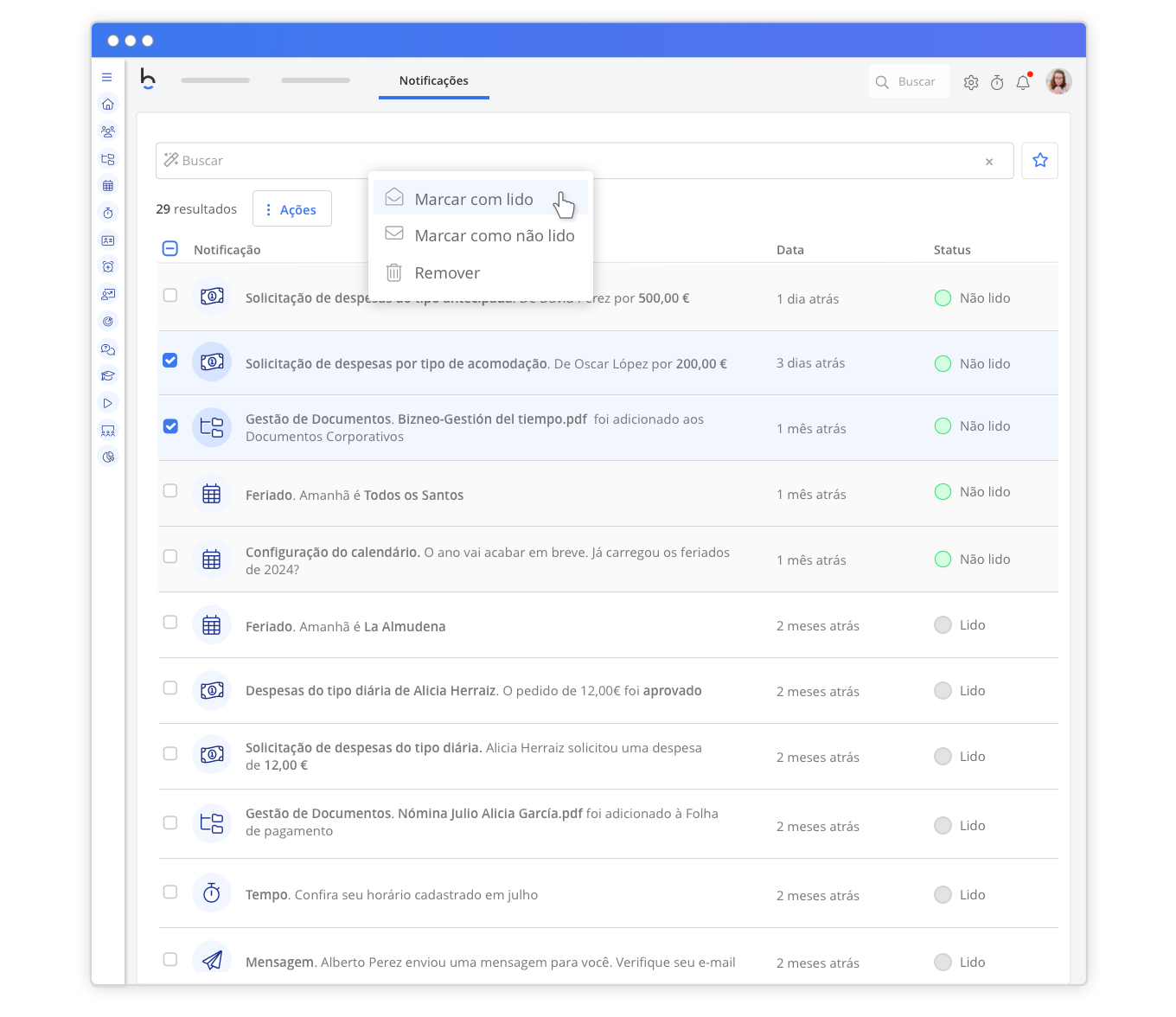Viewport: 1176px width, 1017px height.
Task: Select the Calendar icon in the sidebar
Action: tap(107, 185)
